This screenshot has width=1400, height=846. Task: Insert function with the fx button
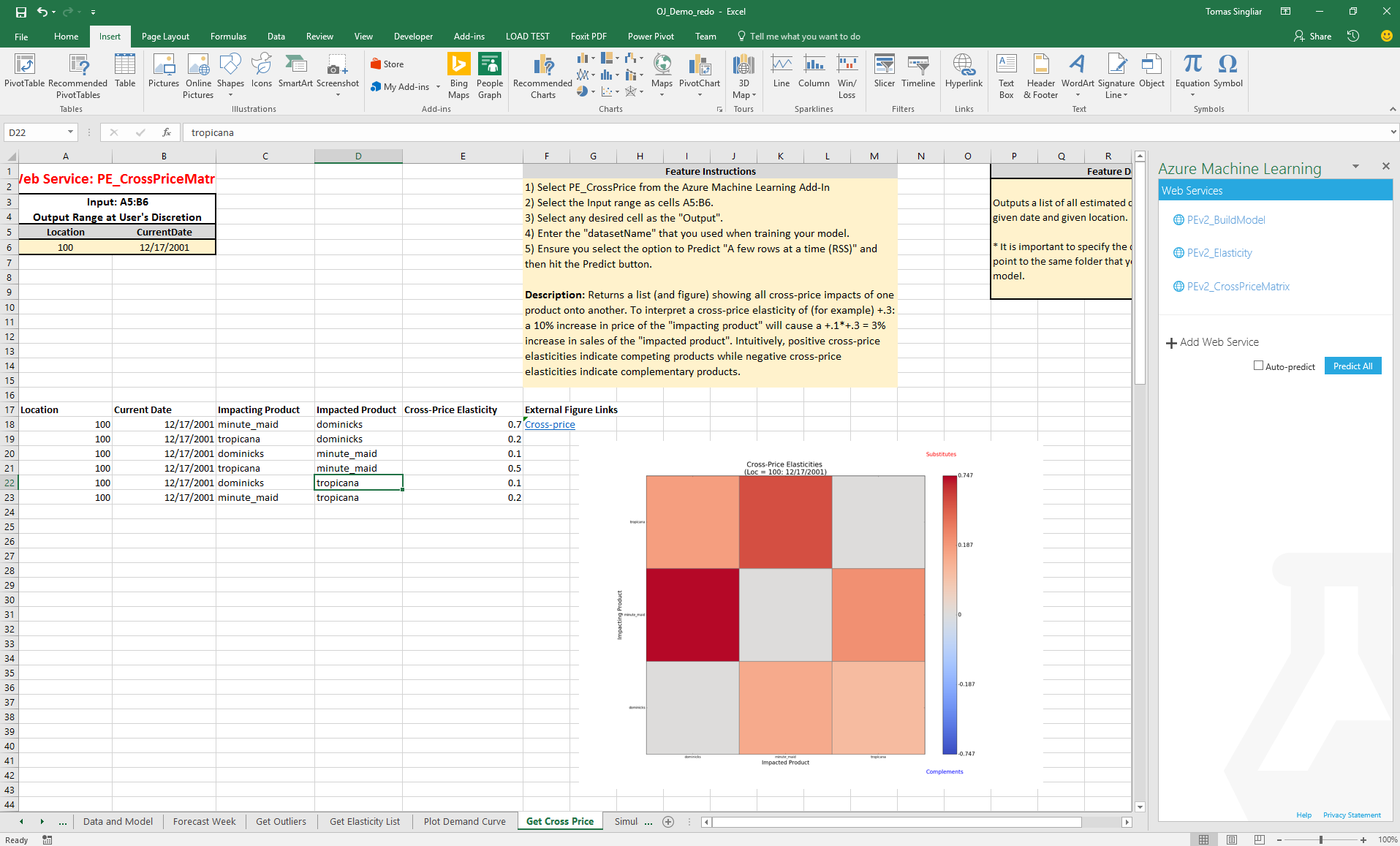pyautogui.click(x=167, y=132)
